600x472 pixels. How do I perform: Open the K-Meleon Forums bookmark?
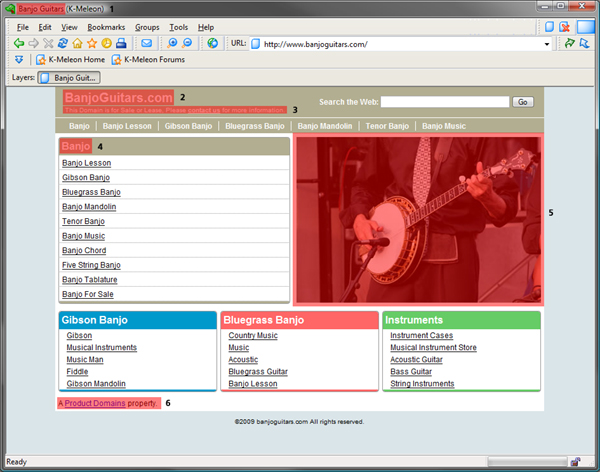pyautogui.click(x=148, y=60)
